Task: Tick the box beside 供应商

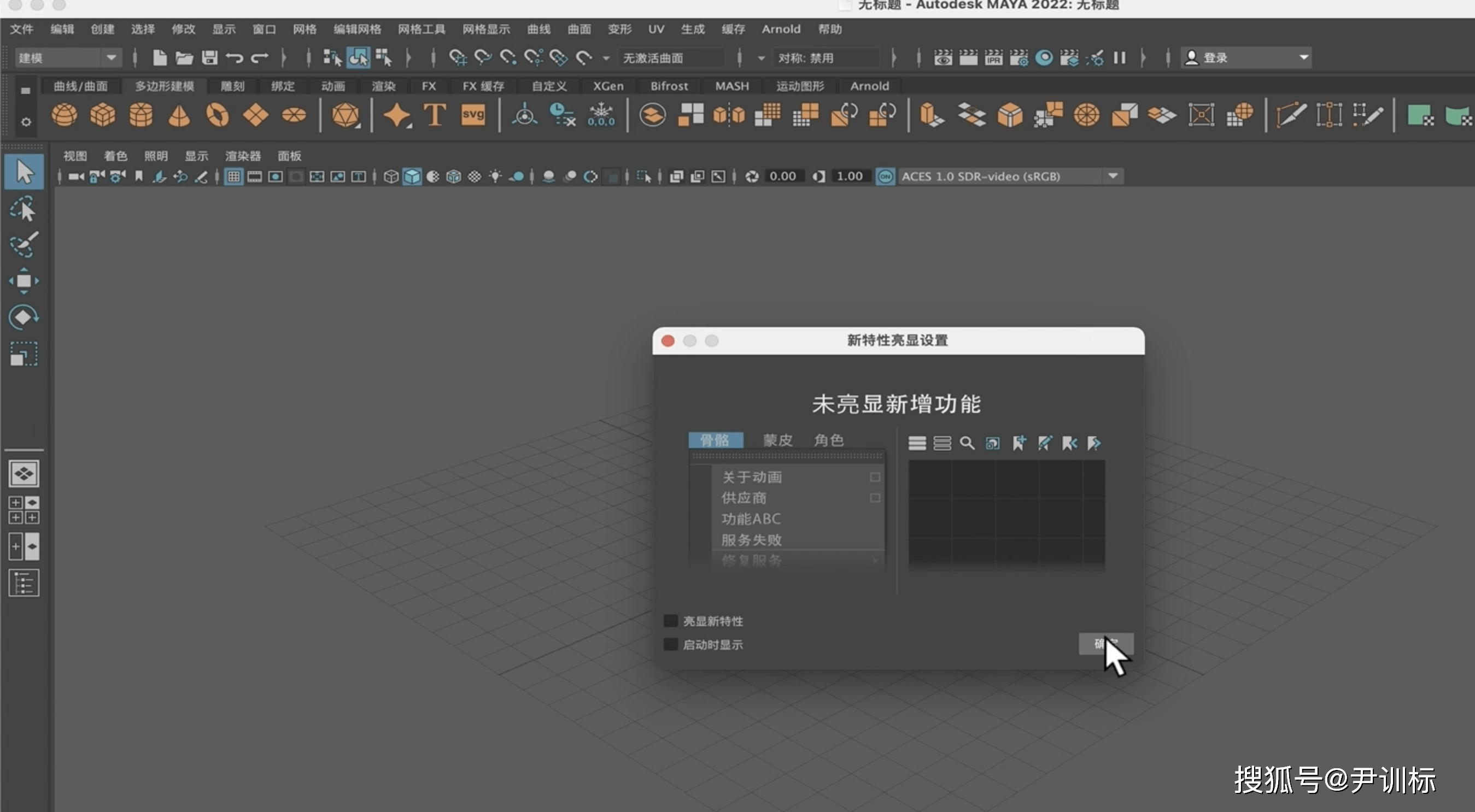Action: click(x=875, y=498)
